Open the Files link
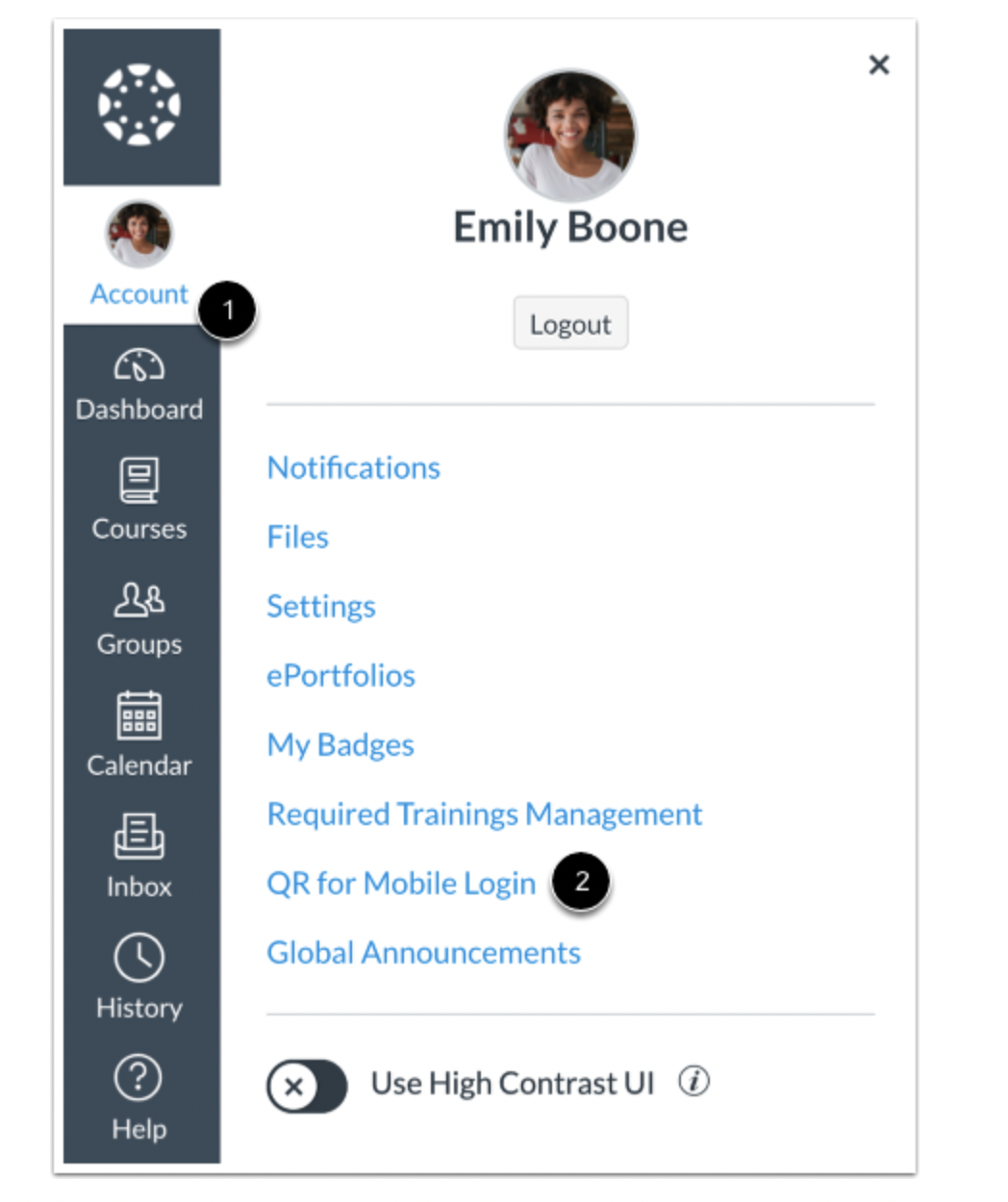This screenshot has width=1008, height=1202. [297, 537]
